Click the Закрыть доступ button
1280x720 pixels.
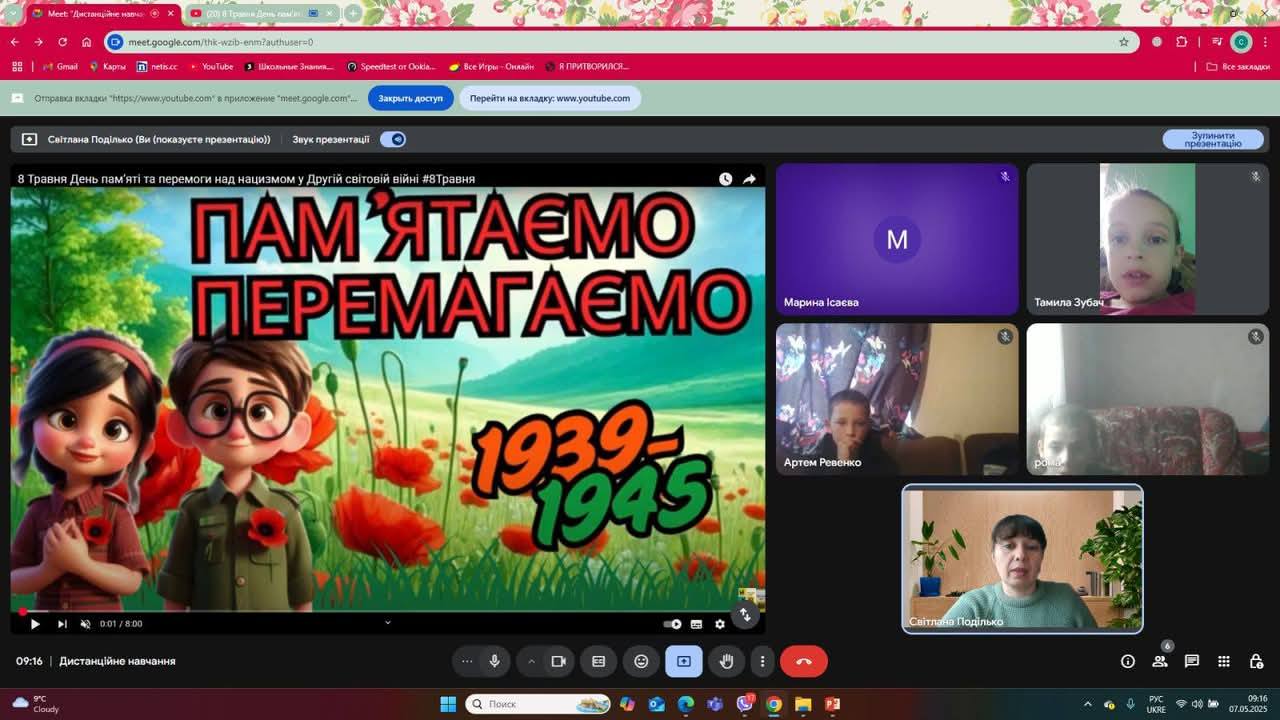[410, 98]
